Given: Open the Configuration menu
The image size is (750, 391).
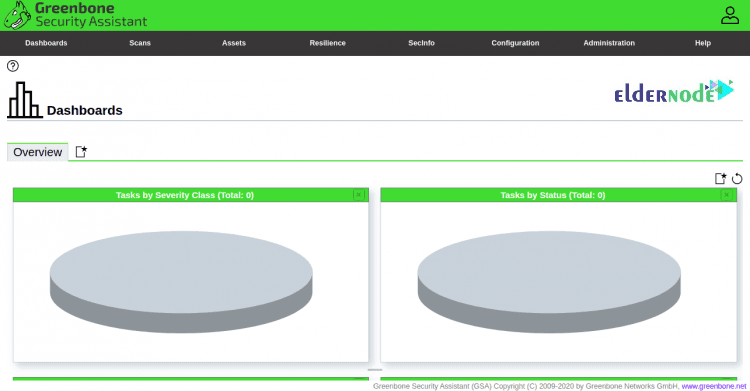Looking at the screenshot, I should (515, 43).
